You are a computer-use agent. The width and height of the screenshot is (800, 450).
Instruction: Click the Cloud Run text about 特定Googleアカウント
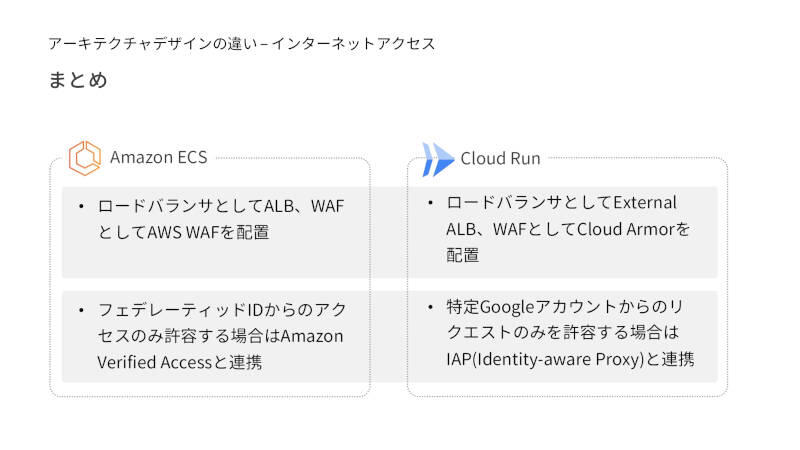point(568,332)
